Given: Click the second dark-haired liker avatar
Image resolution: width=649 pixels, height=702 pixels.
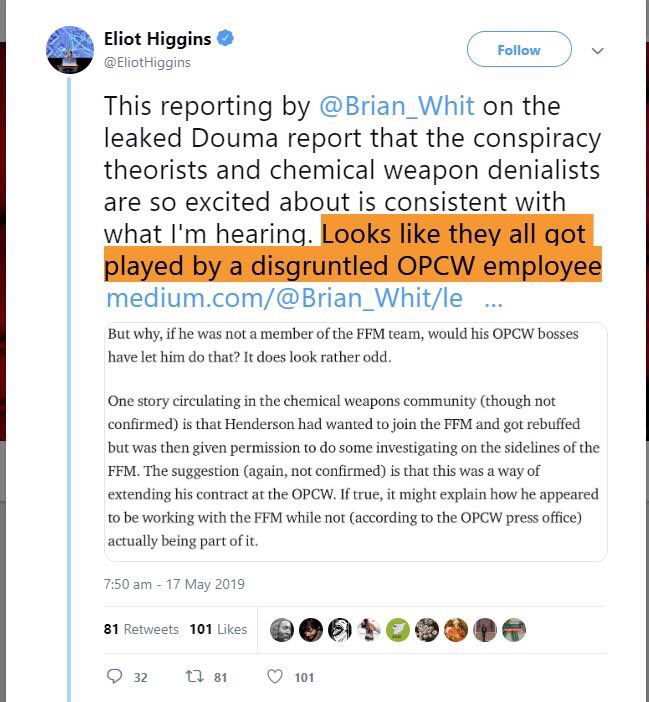Looking at the screenshot, I should coord(311,630).
